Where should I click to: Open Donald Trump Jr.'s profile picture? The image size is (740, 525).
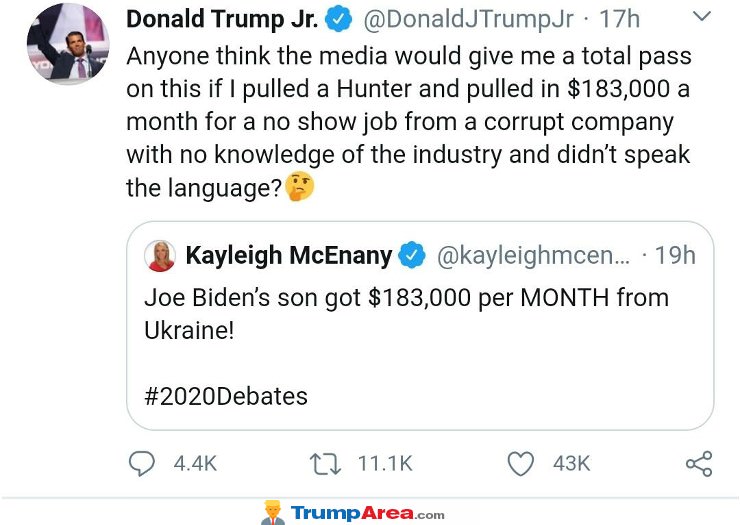pyautogui.click(x=67, y=42)
